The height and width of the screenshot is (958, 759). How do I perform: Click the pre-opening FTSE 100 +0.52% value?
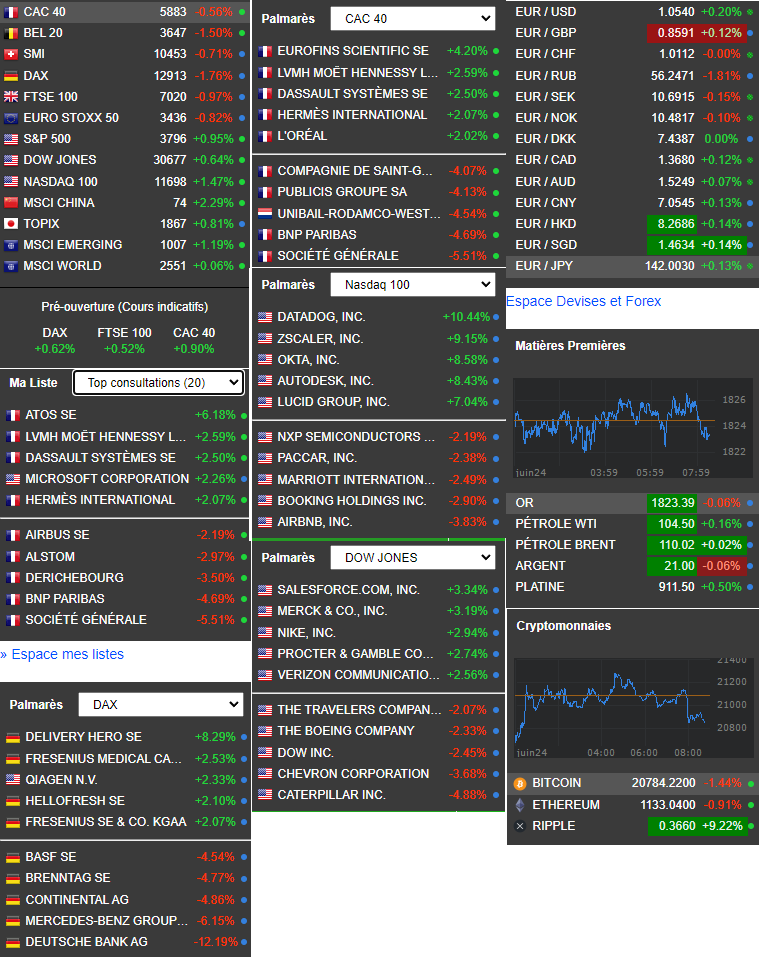(x=124, y=349)
